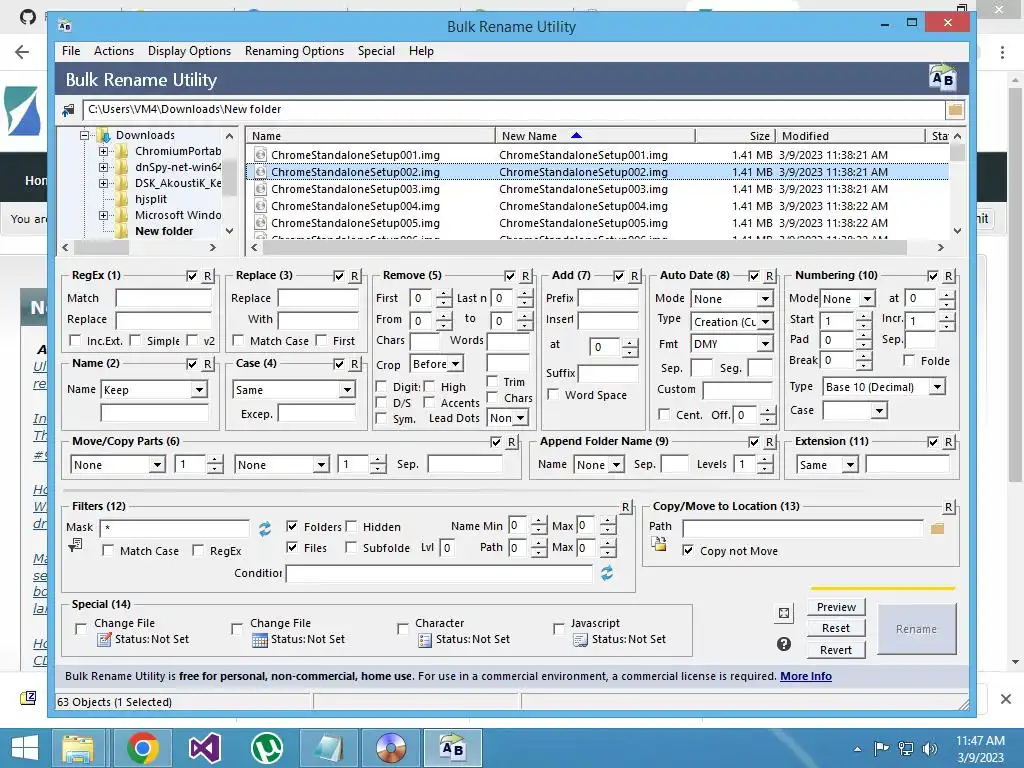1024x768 pixels.
Task: Click the Preview button
Action: (836, 607)
